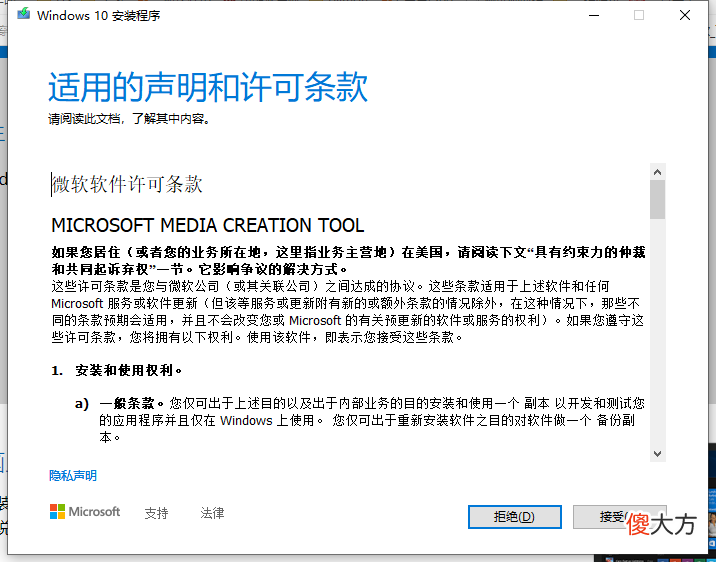Click the Windows 10 setup title bar icon
Image resolution: width=716 pixels, height=562 pixels.
23,14
